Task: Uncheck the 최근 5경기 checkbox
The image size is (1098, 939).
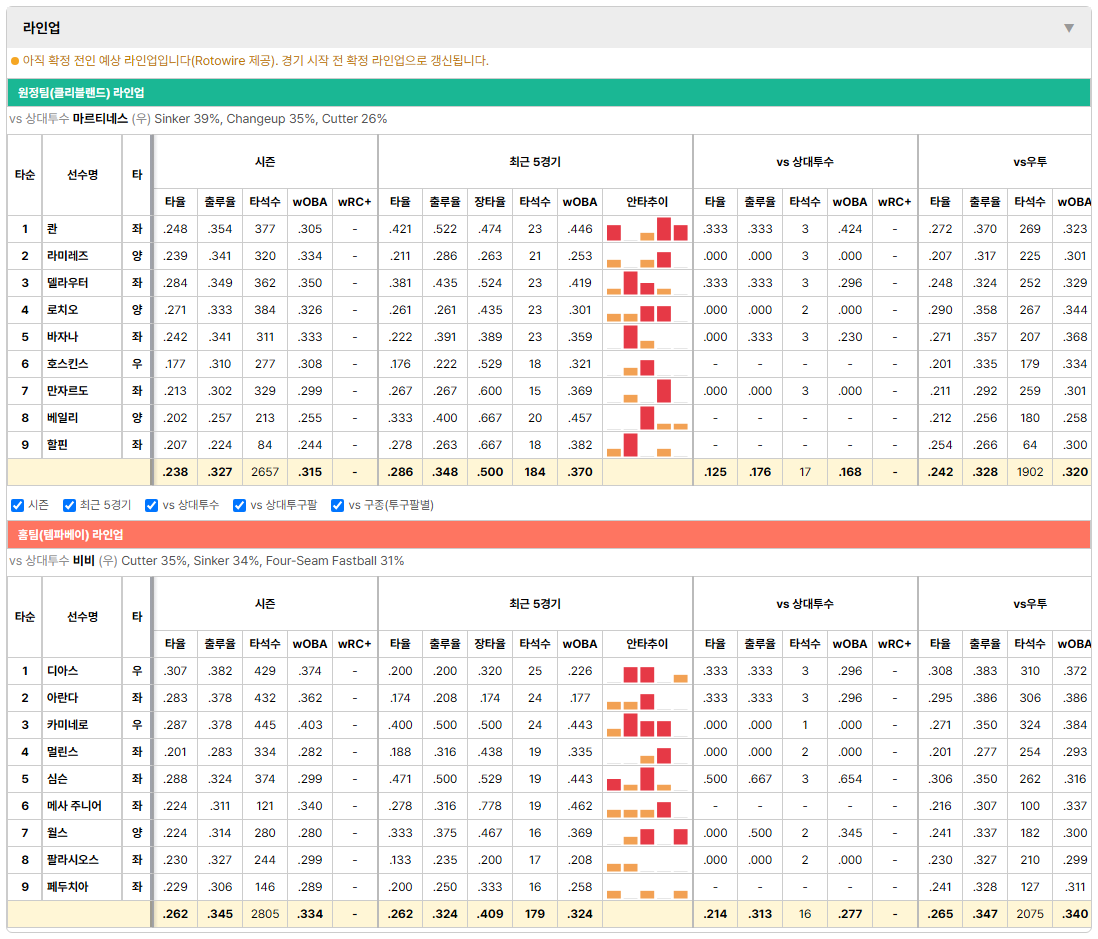Action: tap(69, 506)
